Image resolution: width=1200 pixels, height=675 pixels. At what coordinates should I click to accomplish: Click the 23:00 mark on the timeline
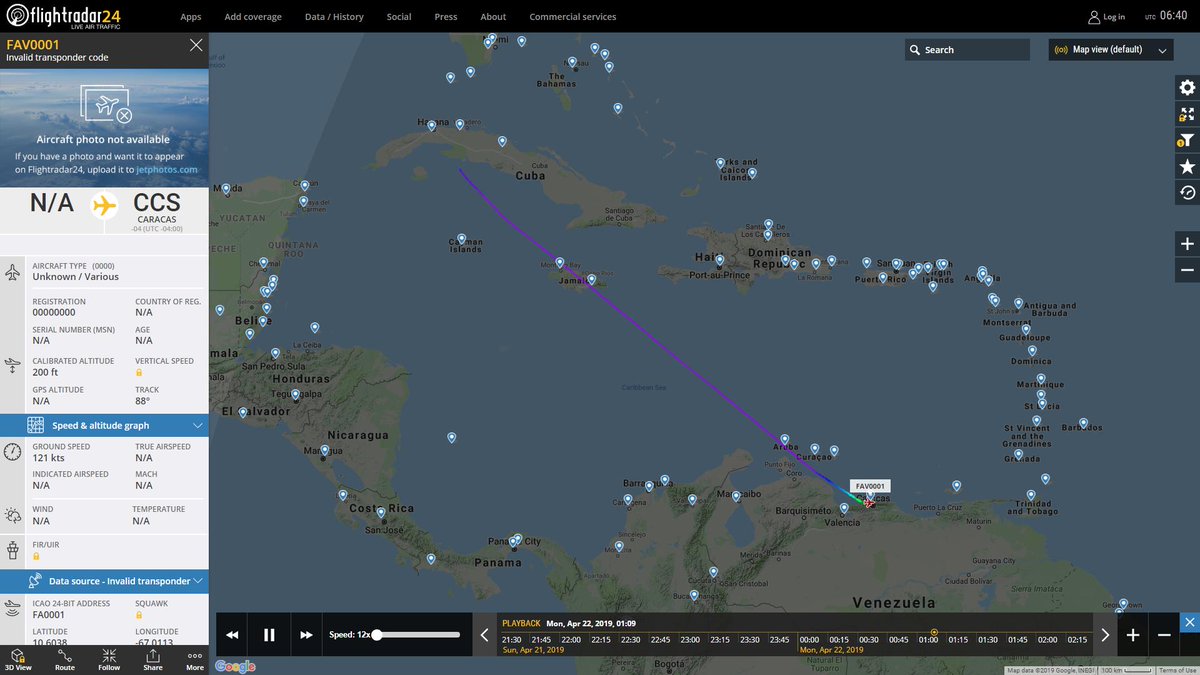click(690, 640)
